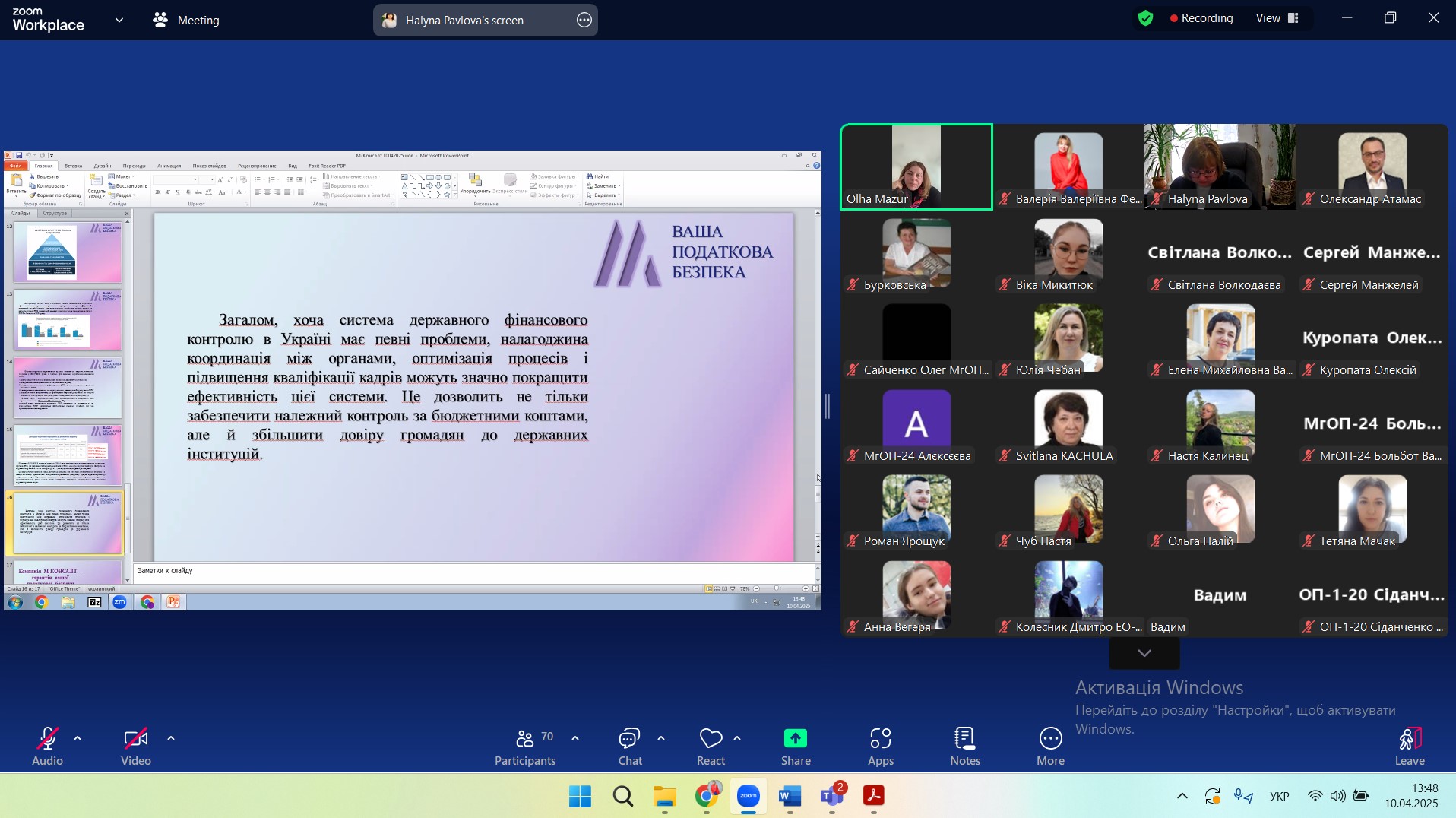Image resolution: width=1456 pixels, height=818 pixels.
Task: Open Дизайн ribbon tab in shared PowerPoint
Action: click(x=103, y=166)
